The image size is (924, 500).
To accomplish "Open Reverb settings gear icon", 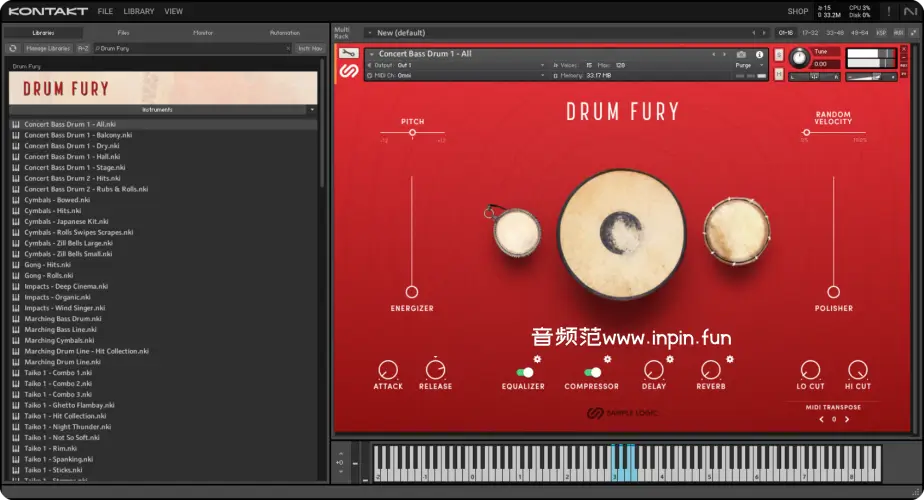I will 730,359.
